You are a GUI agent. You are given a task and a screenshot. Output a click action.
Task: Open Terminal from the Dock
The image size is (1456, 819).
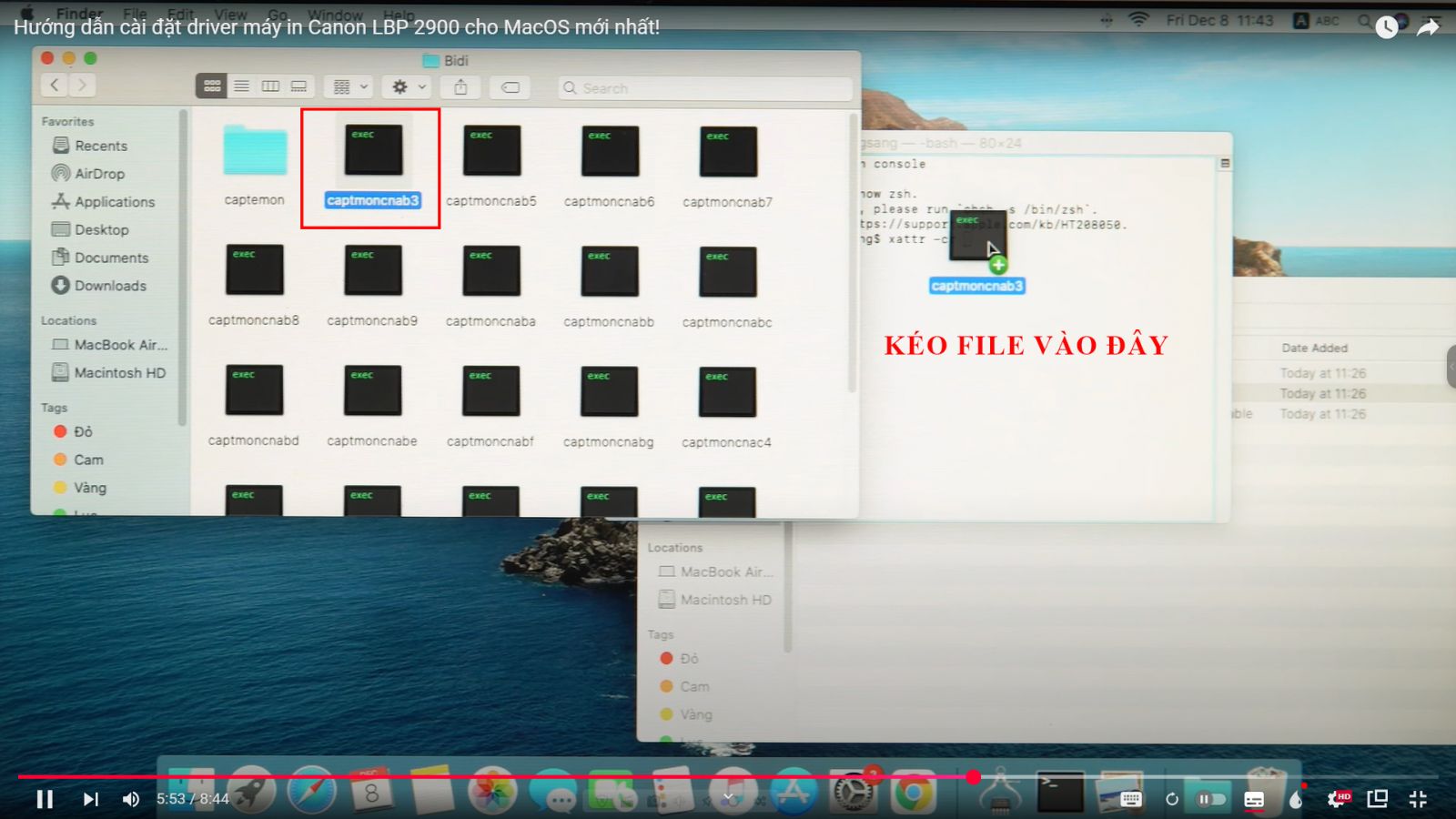point(1060,792)
